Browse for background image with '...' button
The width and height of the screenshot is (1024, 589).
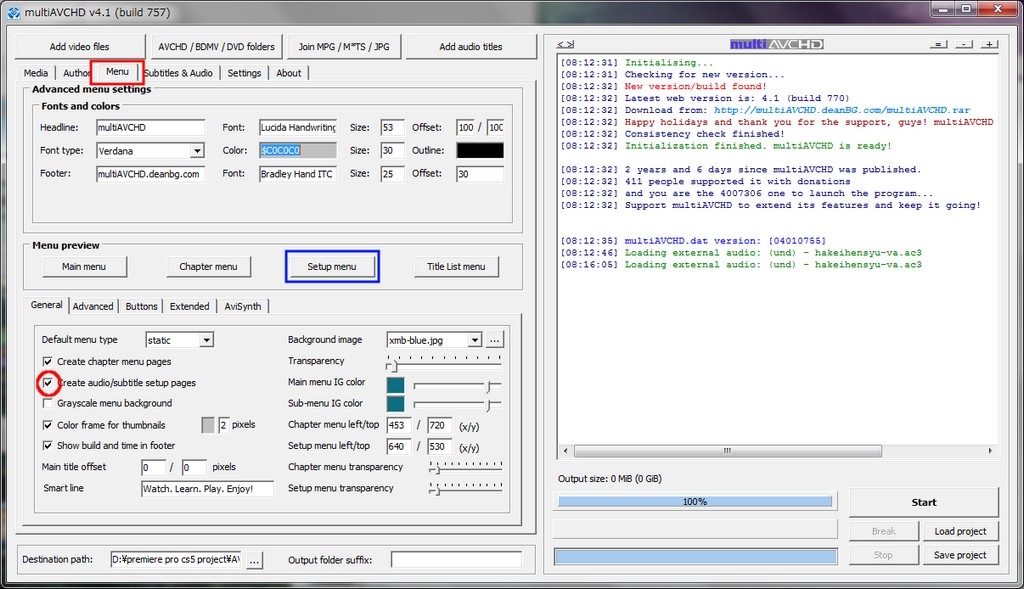point(495,340)
